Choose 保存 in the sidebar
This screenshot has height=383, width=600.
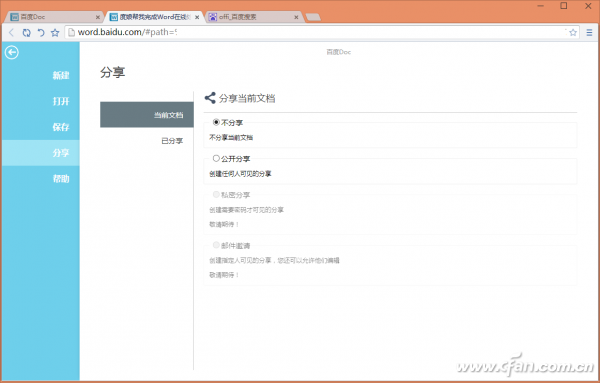[41, 127]
